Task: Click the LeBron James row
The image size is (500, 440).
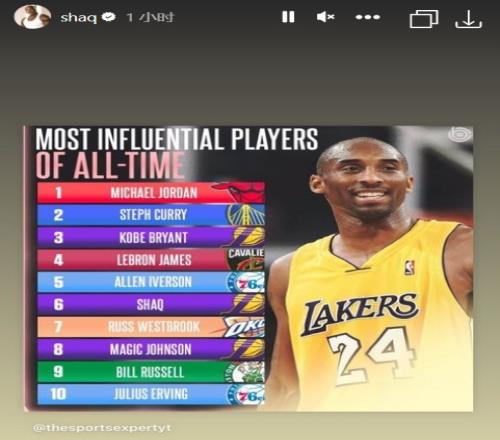Action: click(x=151, y=260)
